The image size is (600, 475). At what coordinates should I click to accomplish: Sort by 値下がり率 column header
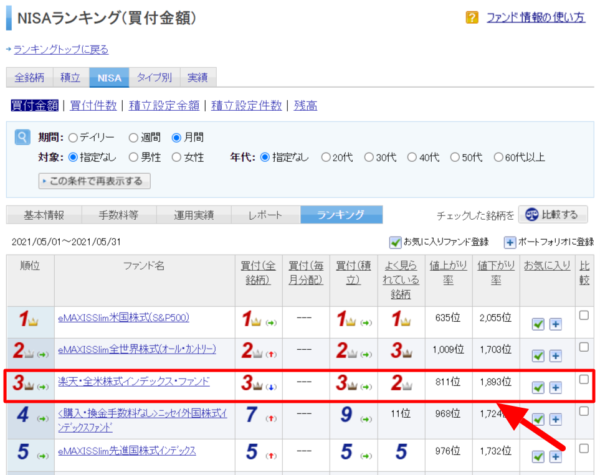pos(496,273)
